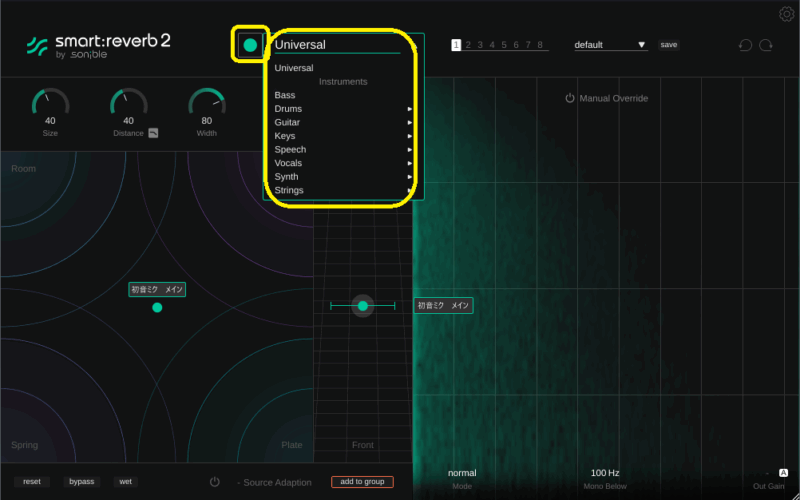Click the add to group button

362,482
